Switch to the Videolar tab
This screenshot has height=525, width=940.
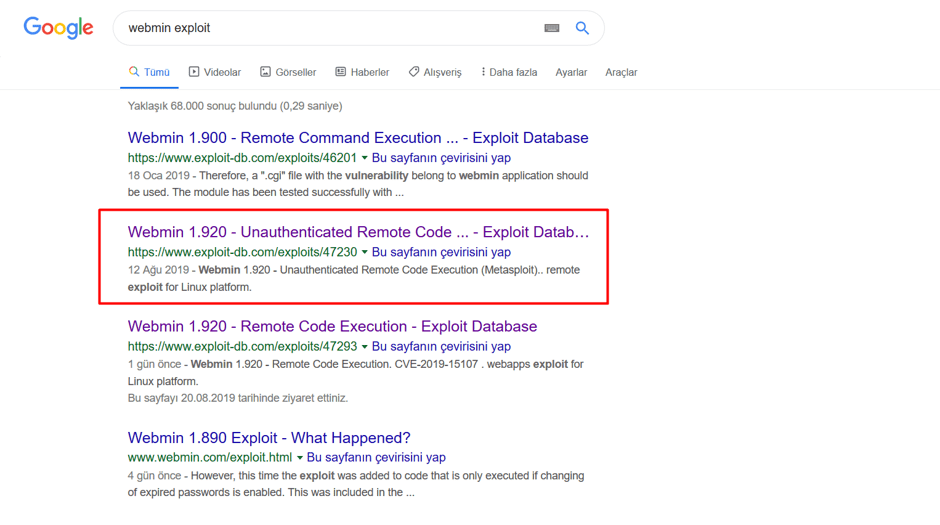click(215, 72)
